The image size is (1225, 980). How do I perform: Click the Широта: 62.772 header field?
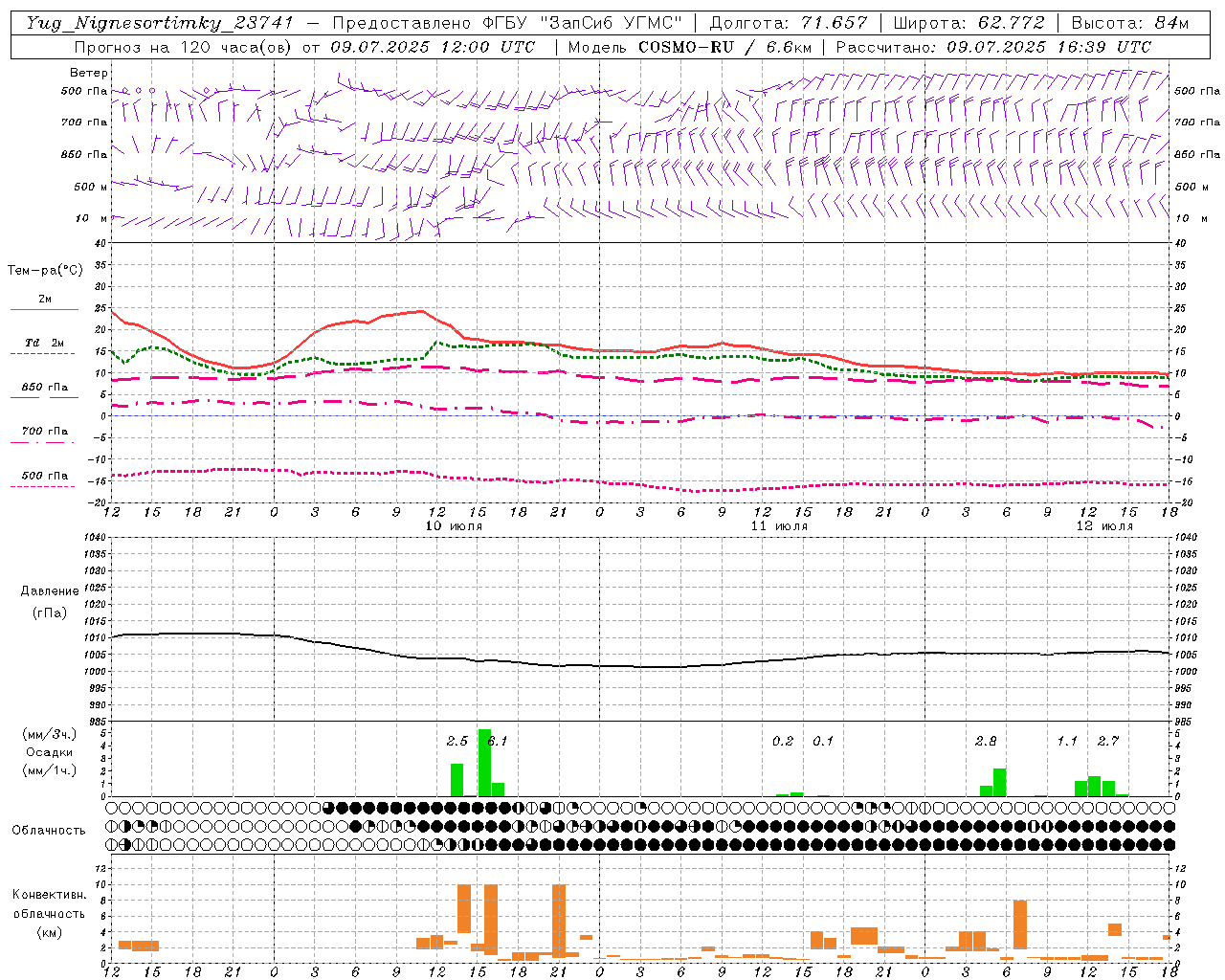point(969,23)
